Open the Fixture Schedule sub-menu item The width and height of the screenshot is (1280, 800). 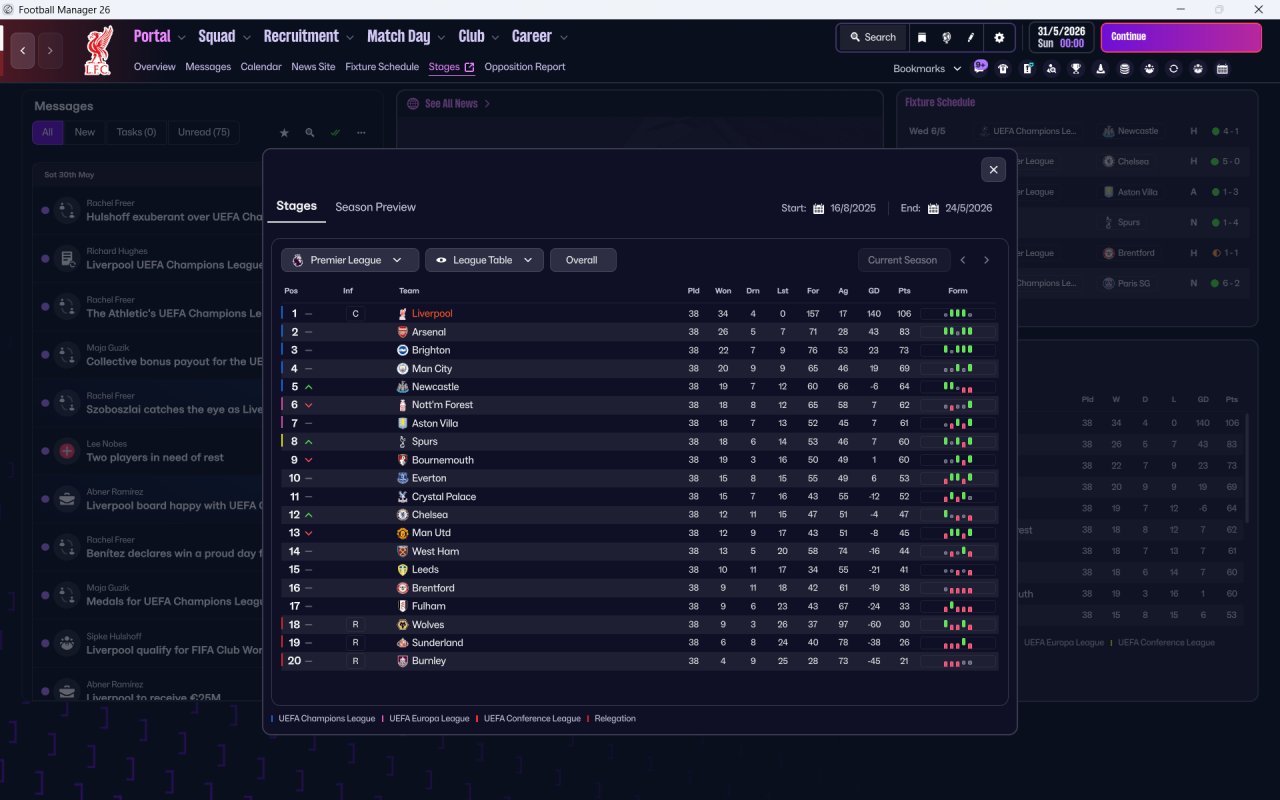click(x=382, y=67)
